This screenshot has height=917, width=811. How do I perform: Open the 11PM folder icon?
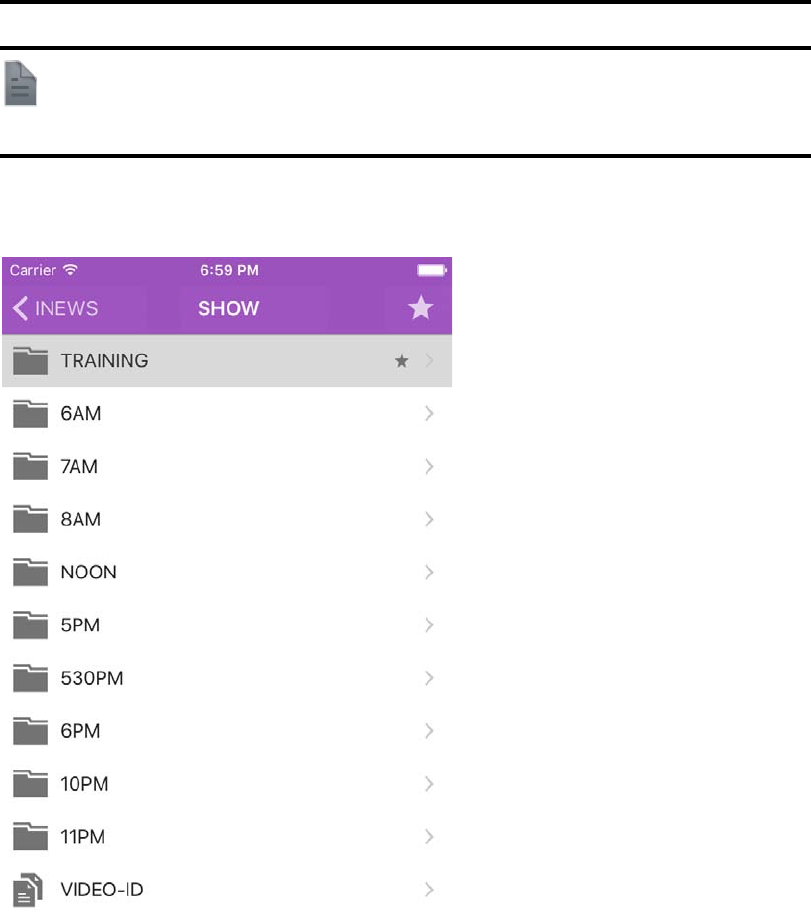30,836
